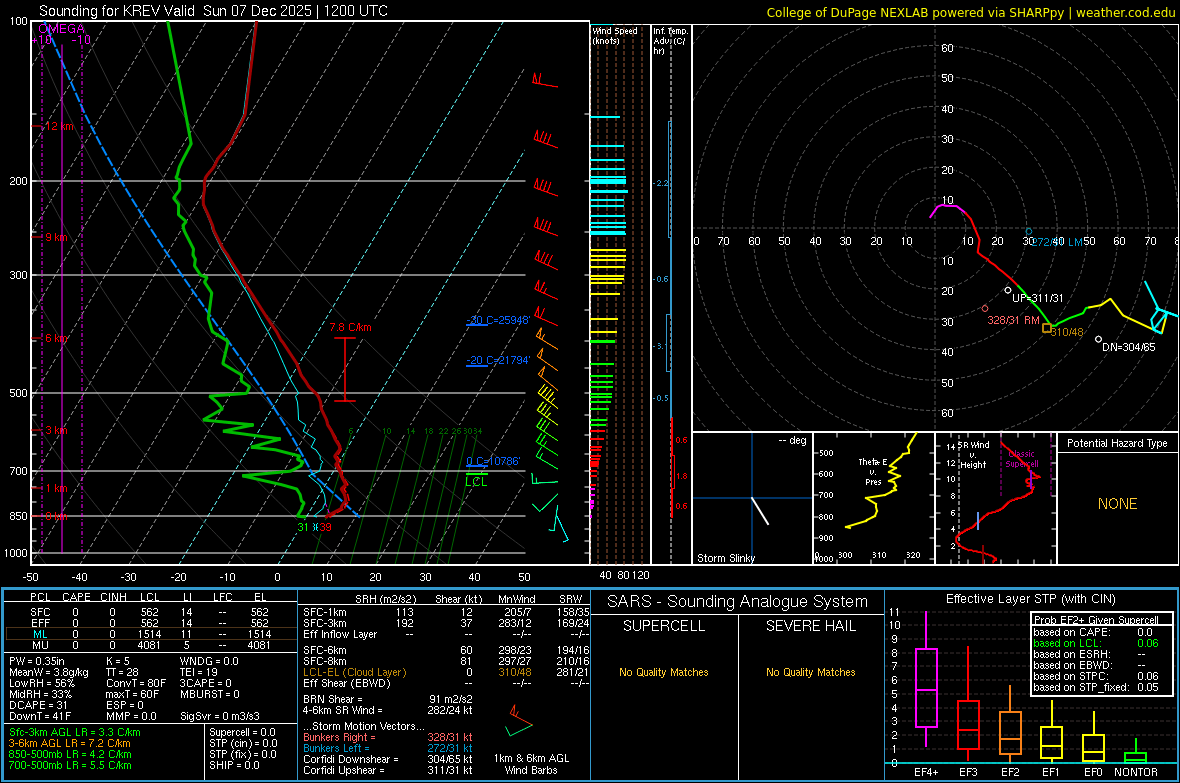Click the SR Wind v. Height label

pyautogui.click(x=974, y=455)
